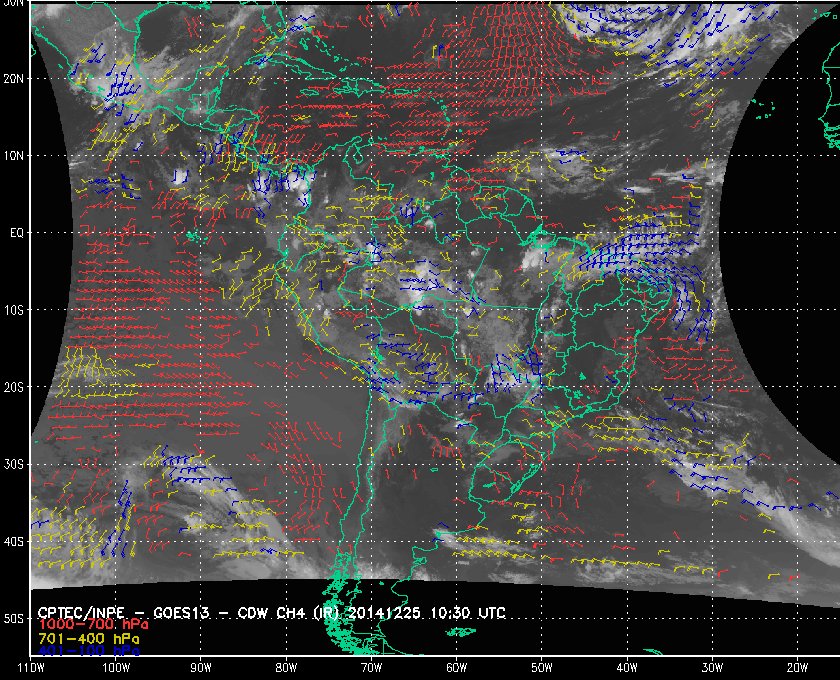
Task: Click the 60W longitude label
Action: (456, 668)
